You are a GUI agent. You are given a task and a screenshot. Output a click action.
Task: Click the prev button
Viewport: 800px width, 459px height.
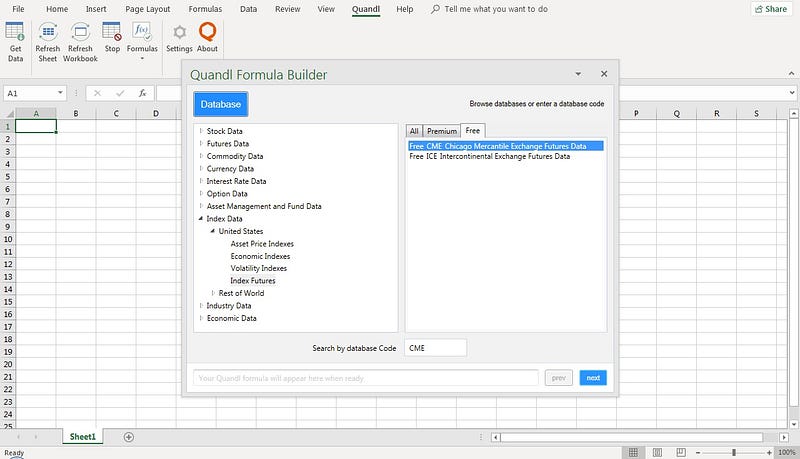[559, 378]
